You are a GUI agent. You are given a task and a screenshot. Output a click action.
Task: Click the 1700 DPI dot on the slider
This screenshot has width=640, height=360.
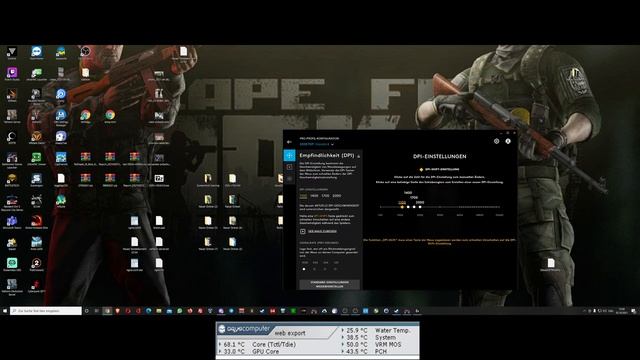[414, 207]
